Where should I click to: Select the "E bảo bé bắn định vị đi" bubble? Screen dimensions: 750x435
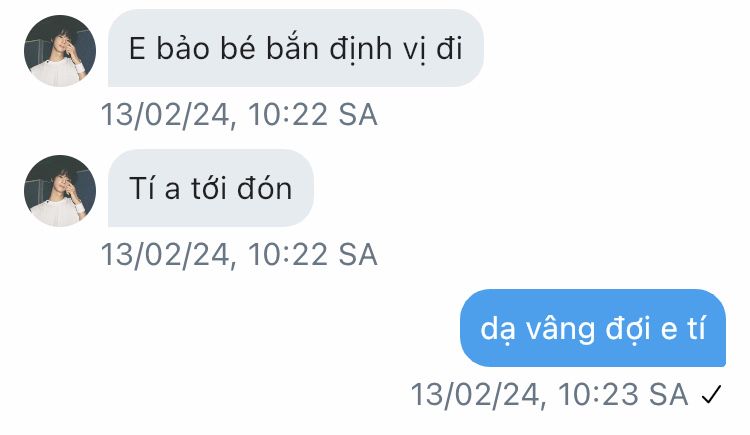point(296,48)
